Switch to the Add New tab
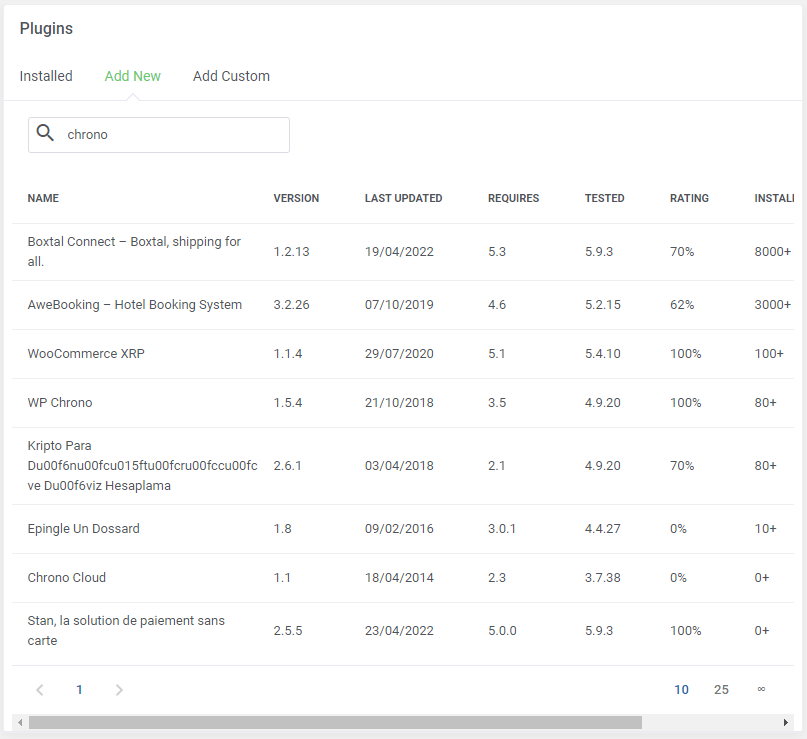This screenshot has width=807, height=739. (132, 76)
